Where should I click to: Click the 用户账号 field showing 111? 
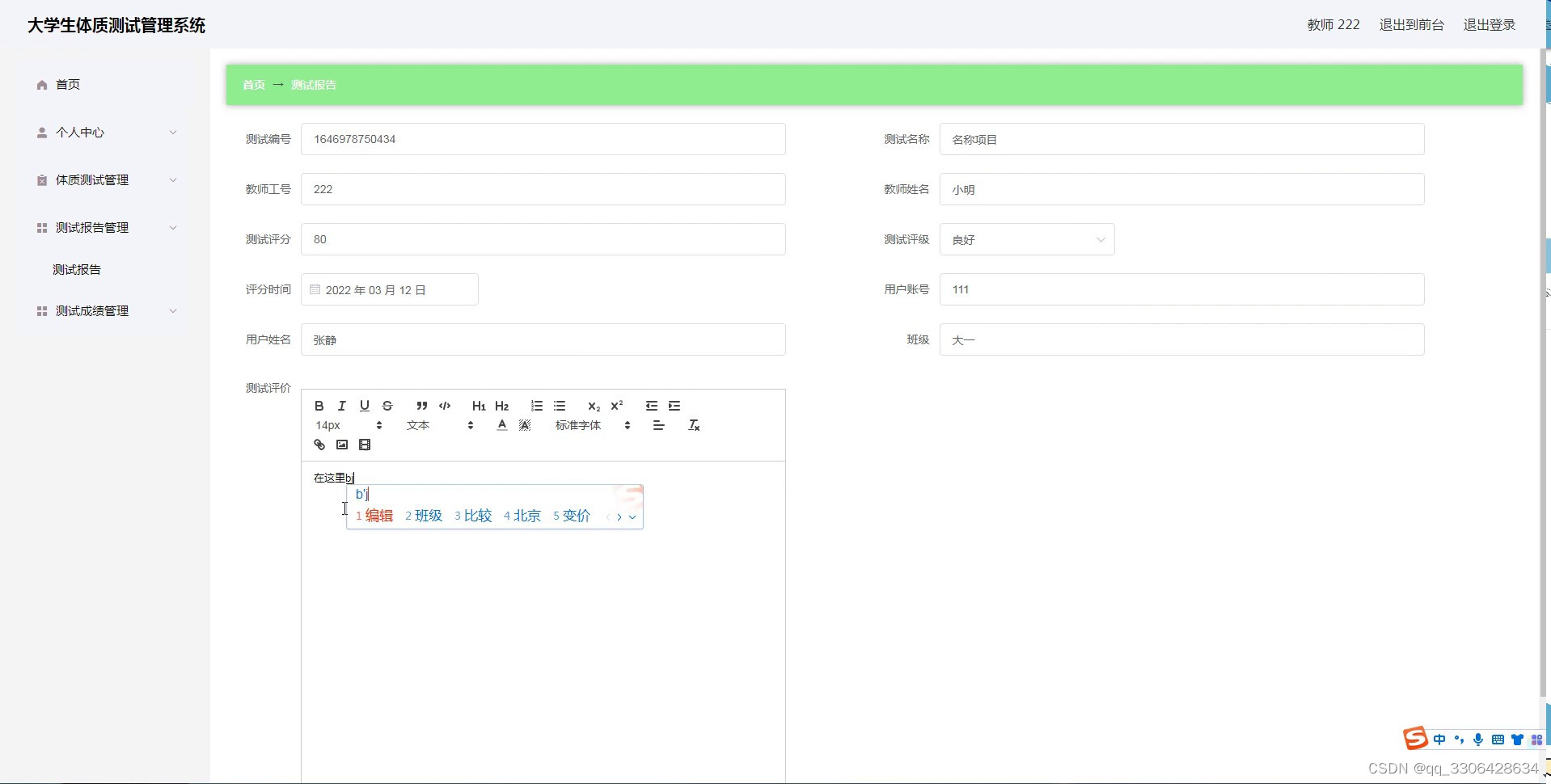click(1181, 289)
